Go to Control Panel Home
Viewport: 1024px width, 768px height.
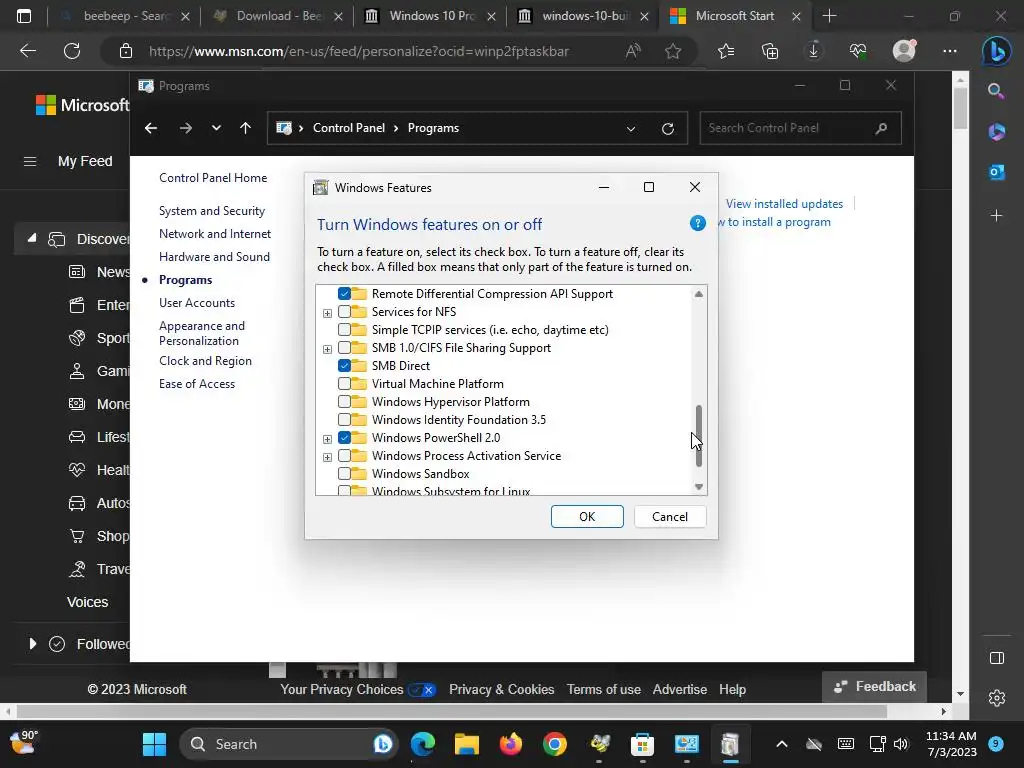point(213,178)
